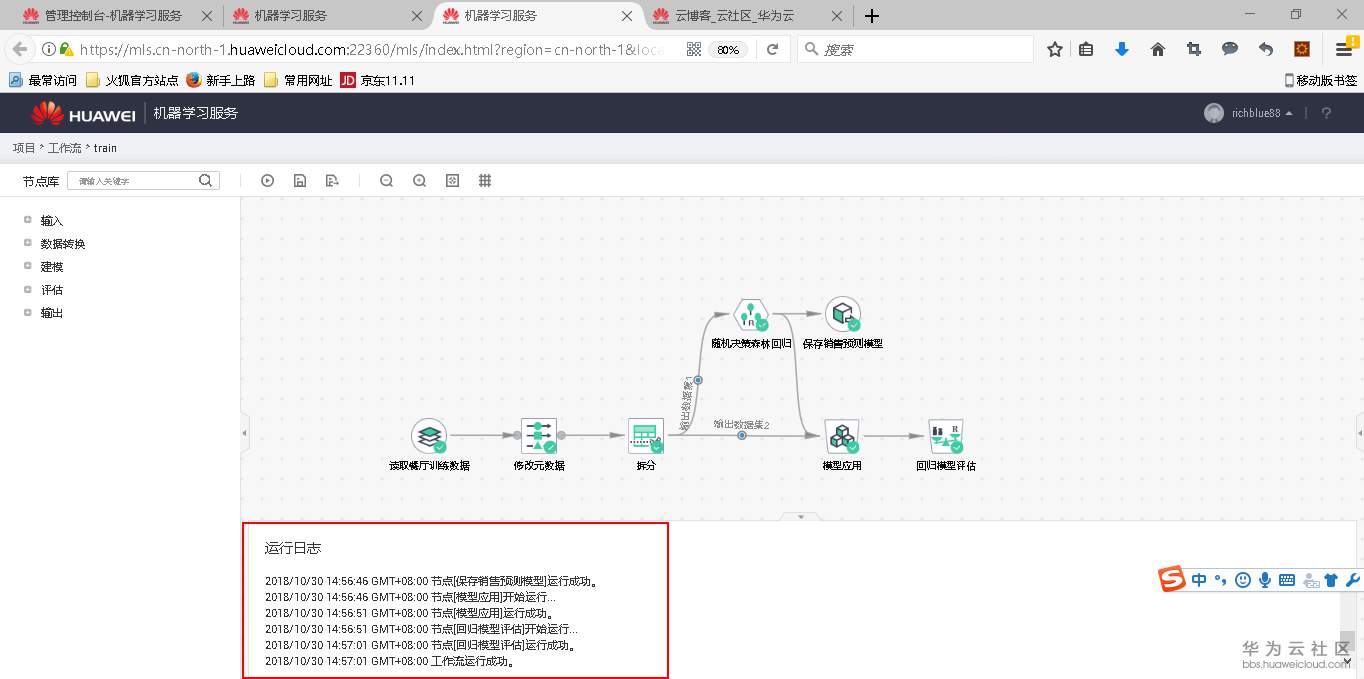Open Sogou IME wrench settings icon

coord(1353,580)
